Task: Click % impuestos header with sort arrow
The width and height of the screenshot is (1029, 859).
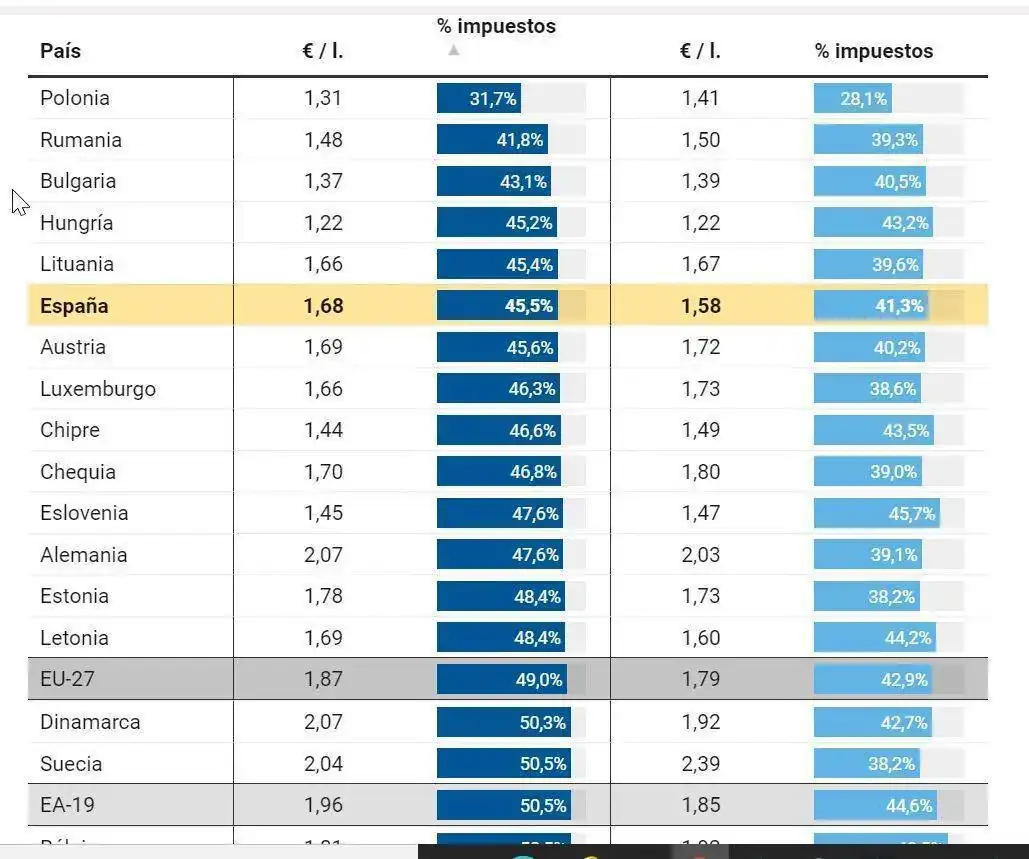Action: [496, 27]
